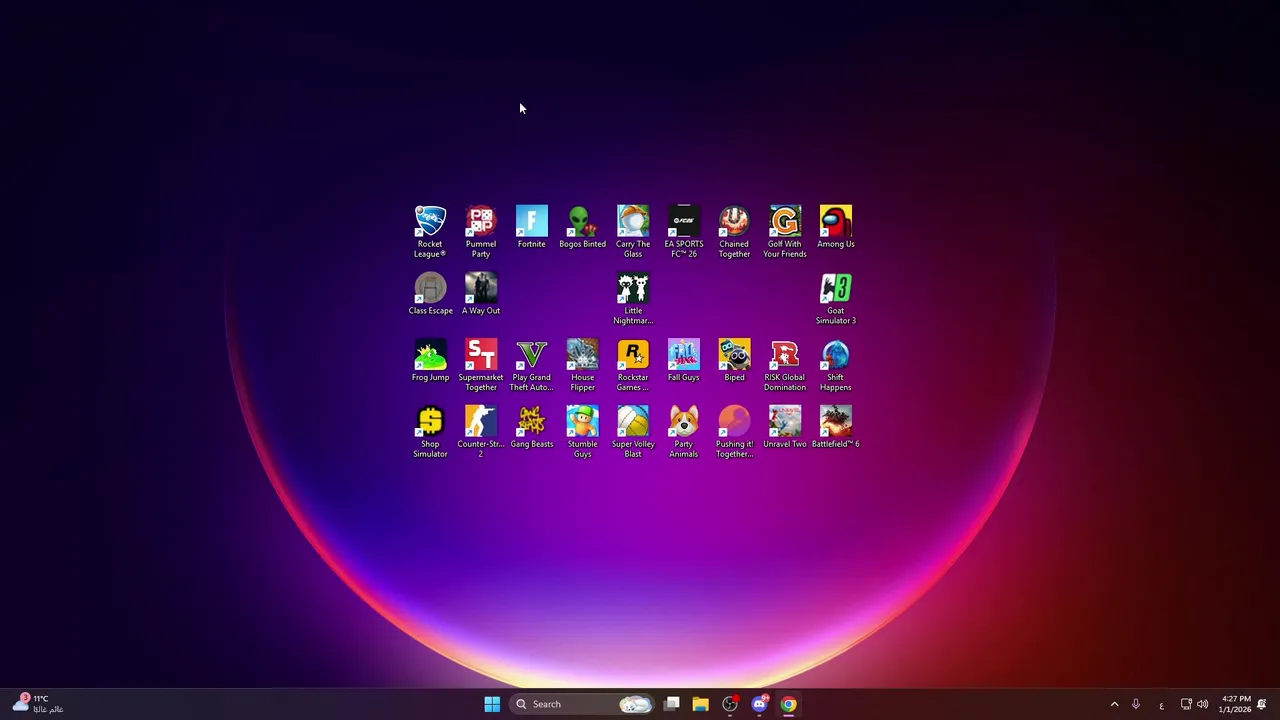Select the Rockstar Games launcher icon
This screenshot has width=1280, height=720.
(x=633, y=366)
